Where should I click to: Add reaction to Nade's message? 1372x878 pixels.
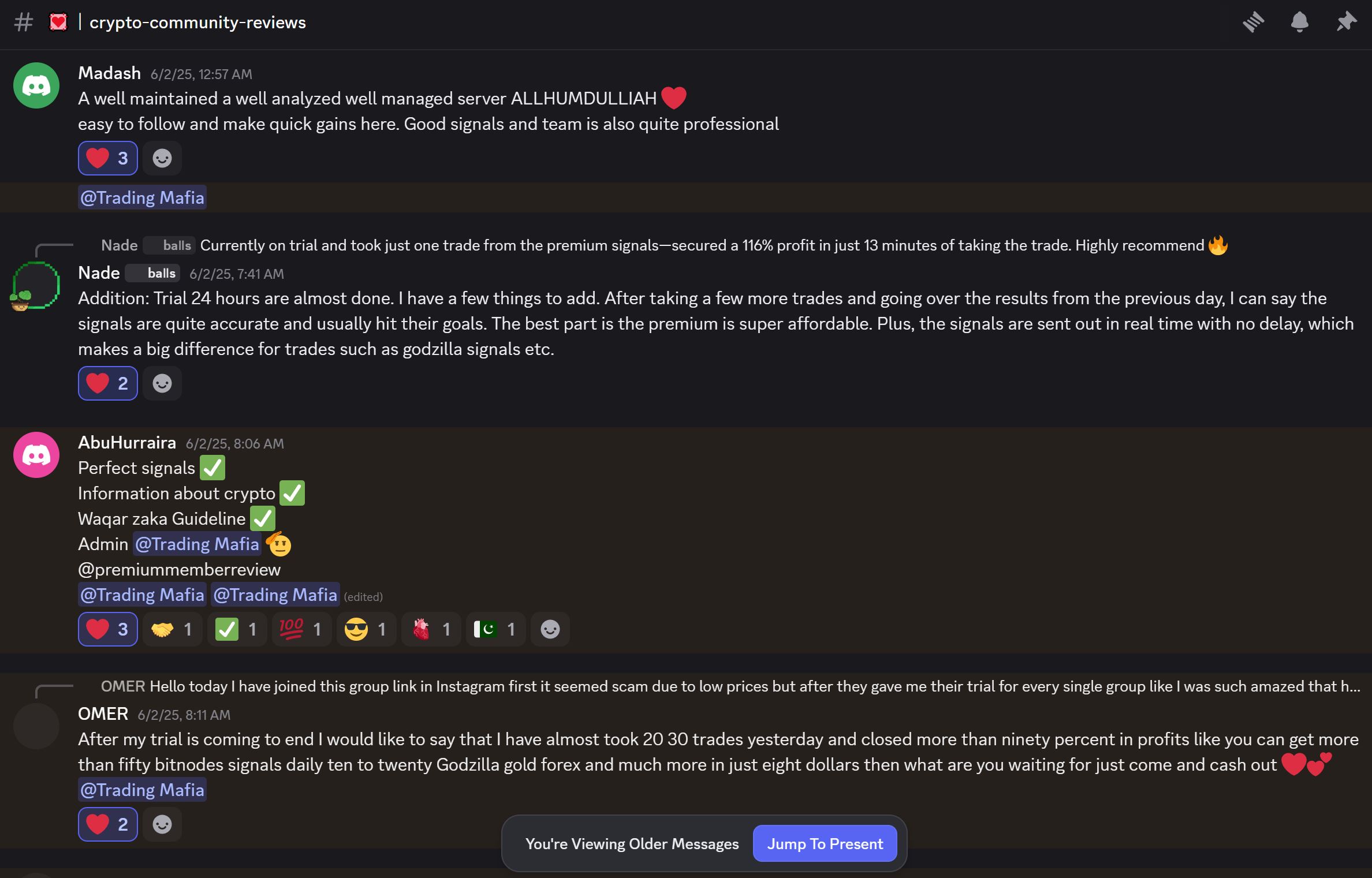pyautogui.click(x=162, y=383)
